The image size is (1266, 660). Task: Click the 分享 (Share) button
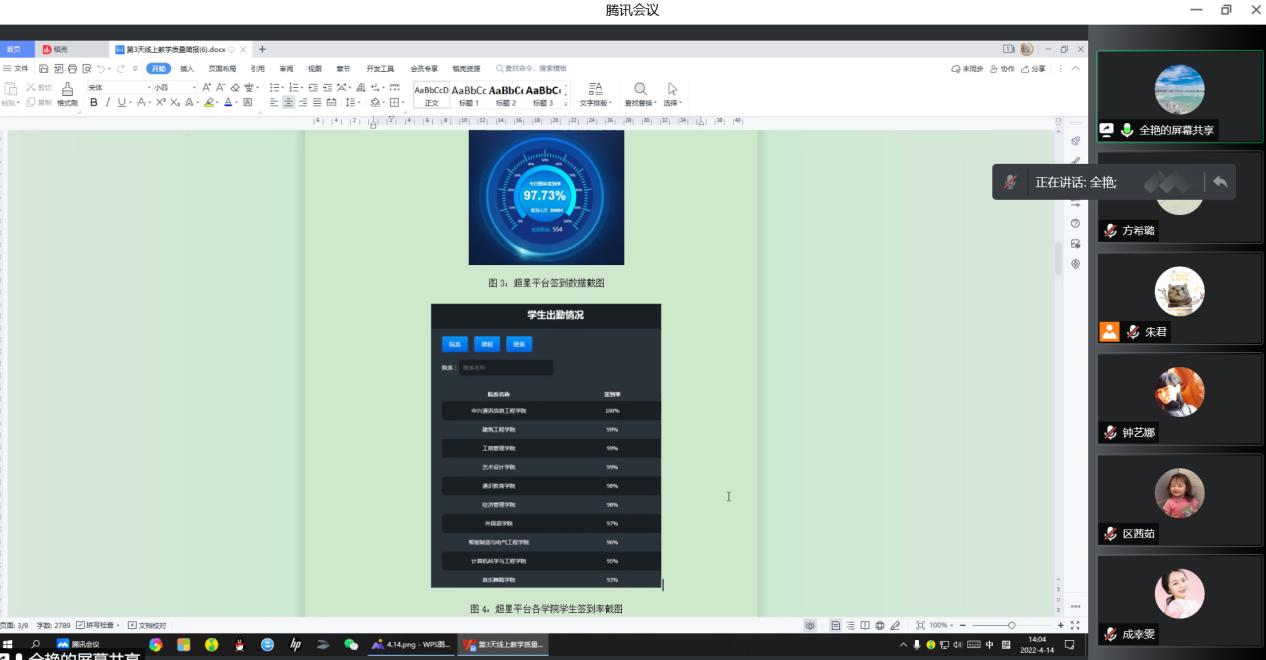(x=1034, y=69)
